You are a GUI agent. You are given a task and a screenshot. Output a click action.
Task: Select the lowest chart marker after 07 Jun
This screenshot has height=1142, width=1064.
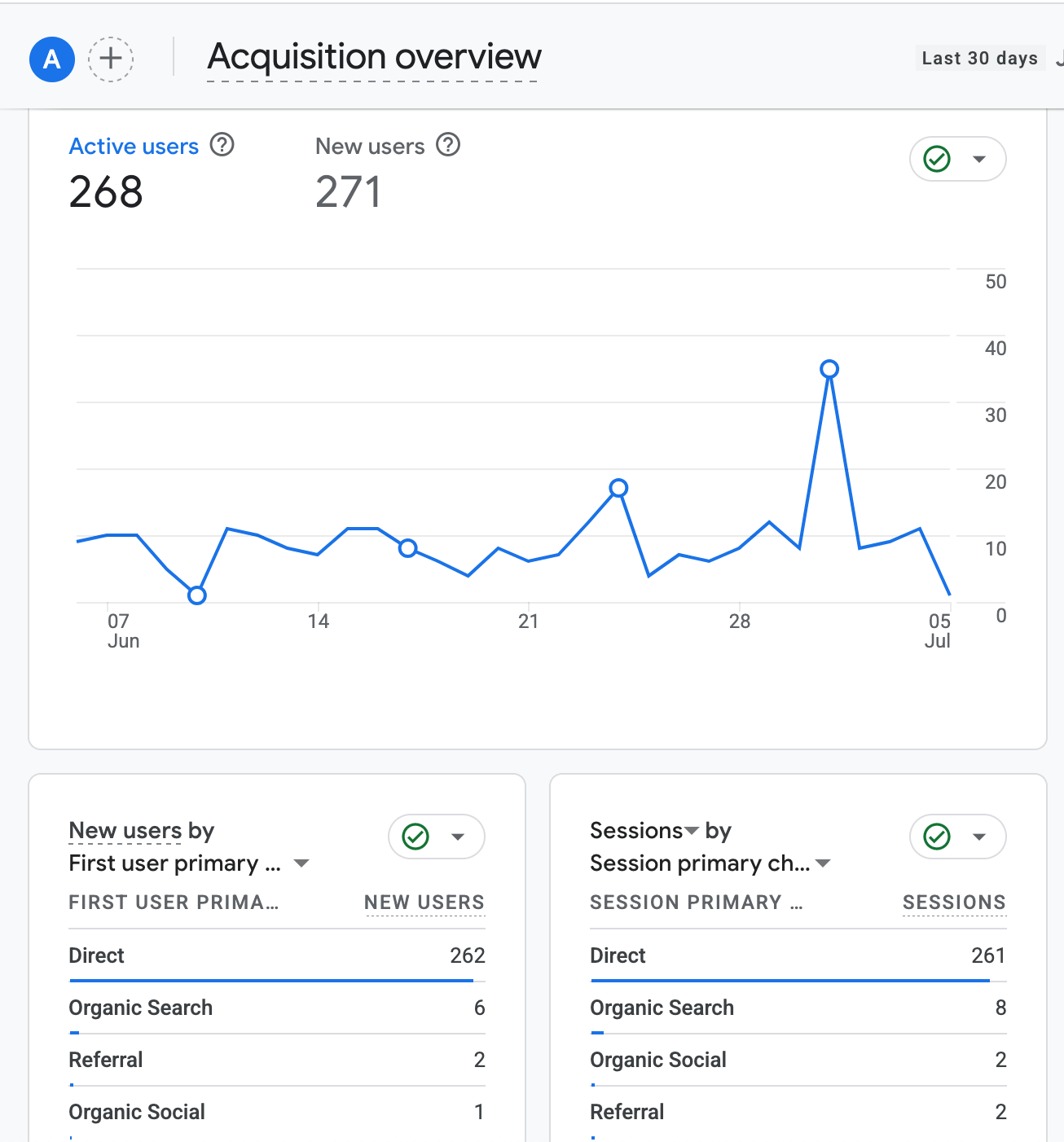coord(196,595)
